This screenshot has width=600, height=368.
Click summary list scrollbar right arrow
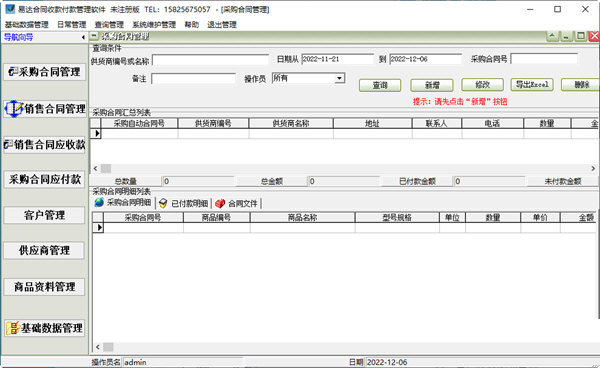593,168
